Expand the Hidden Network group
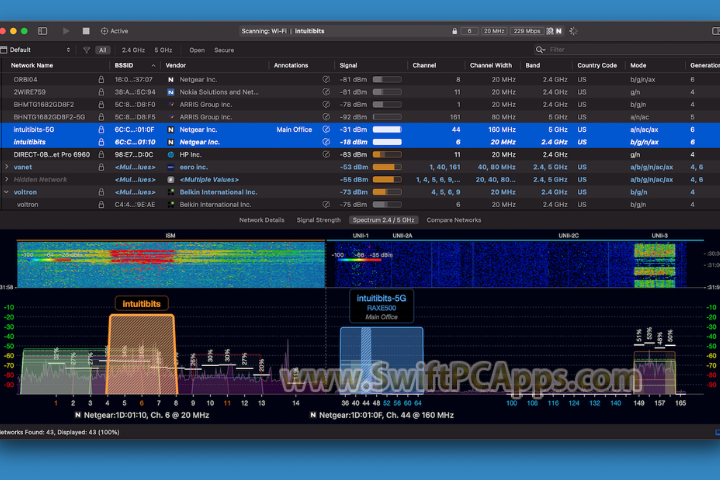This screenshot has height=480, width=720. click(x=6, y=179)
